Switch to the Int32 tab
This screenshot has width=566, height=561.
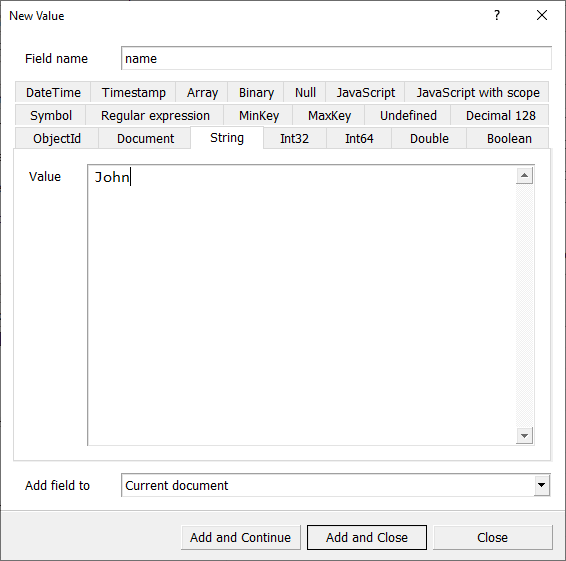[x=294, y=138]
